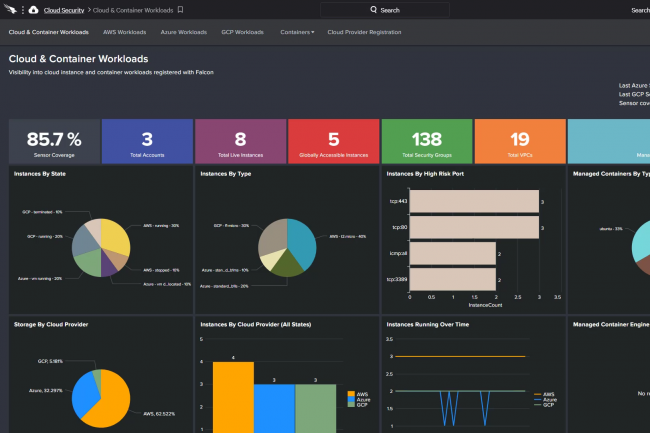
Task: Open Cloud Provider Registration tab
Action: pyautogui.click(x=364, y=32)
